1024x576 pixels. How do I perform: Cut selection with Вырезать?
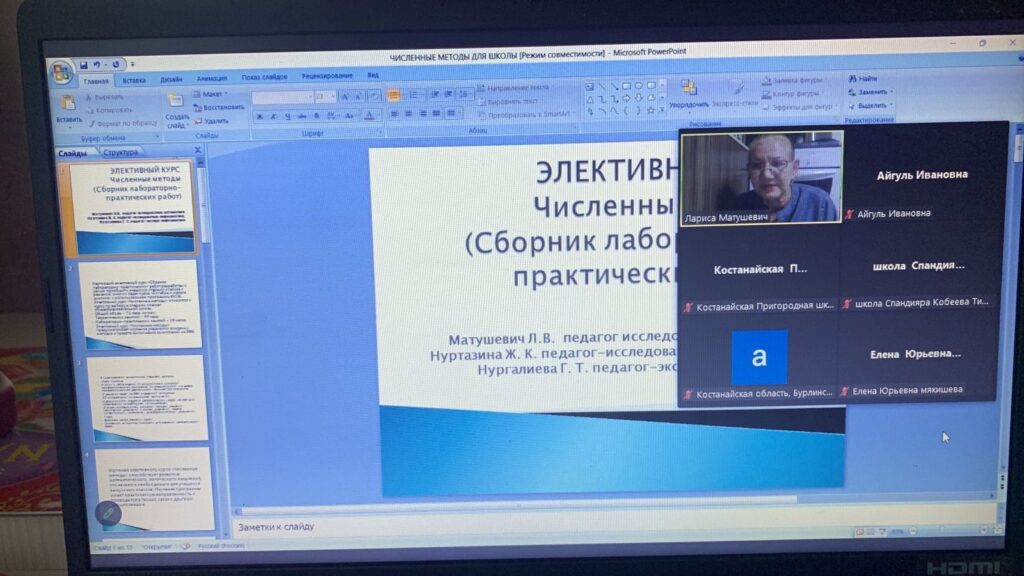(104, 97)
